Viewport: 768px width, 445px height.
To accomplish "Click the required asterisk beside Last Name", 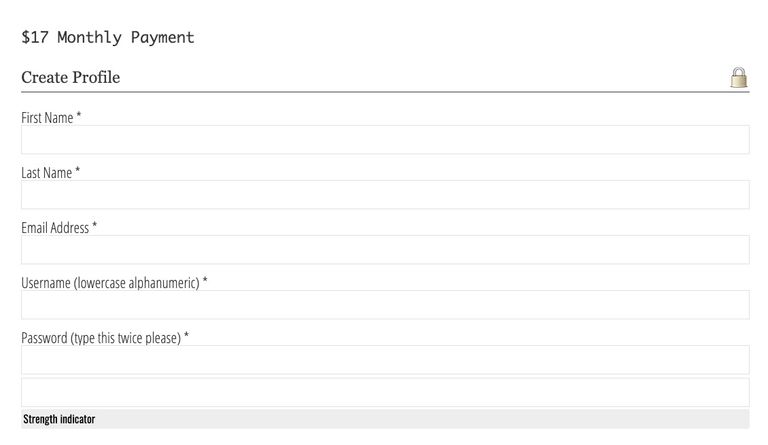I will (78, 172).
